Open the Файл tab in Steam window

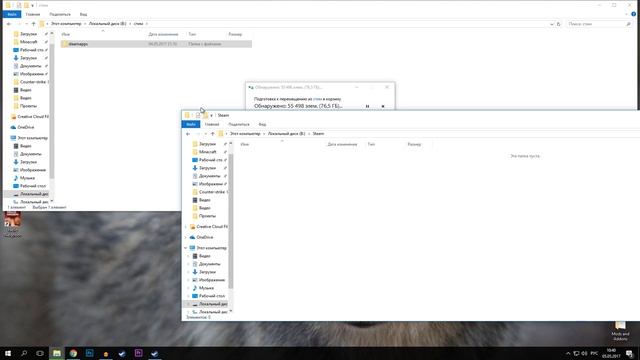coord(191,124)
